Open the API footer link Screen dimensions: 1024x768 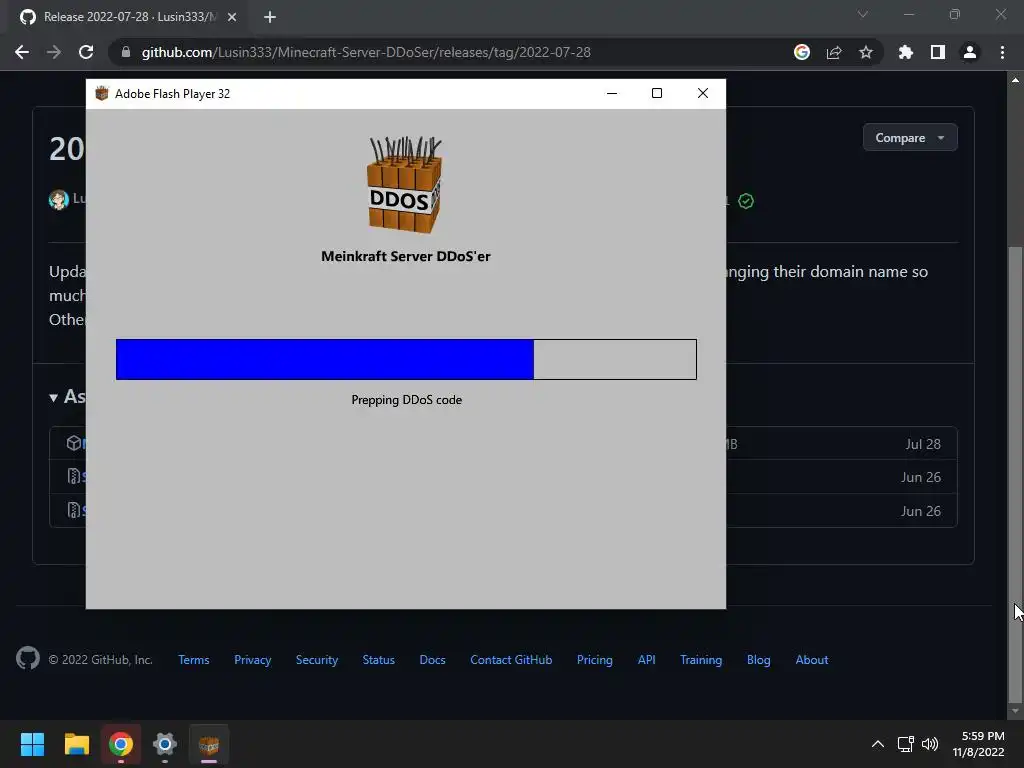click(647, 660)
